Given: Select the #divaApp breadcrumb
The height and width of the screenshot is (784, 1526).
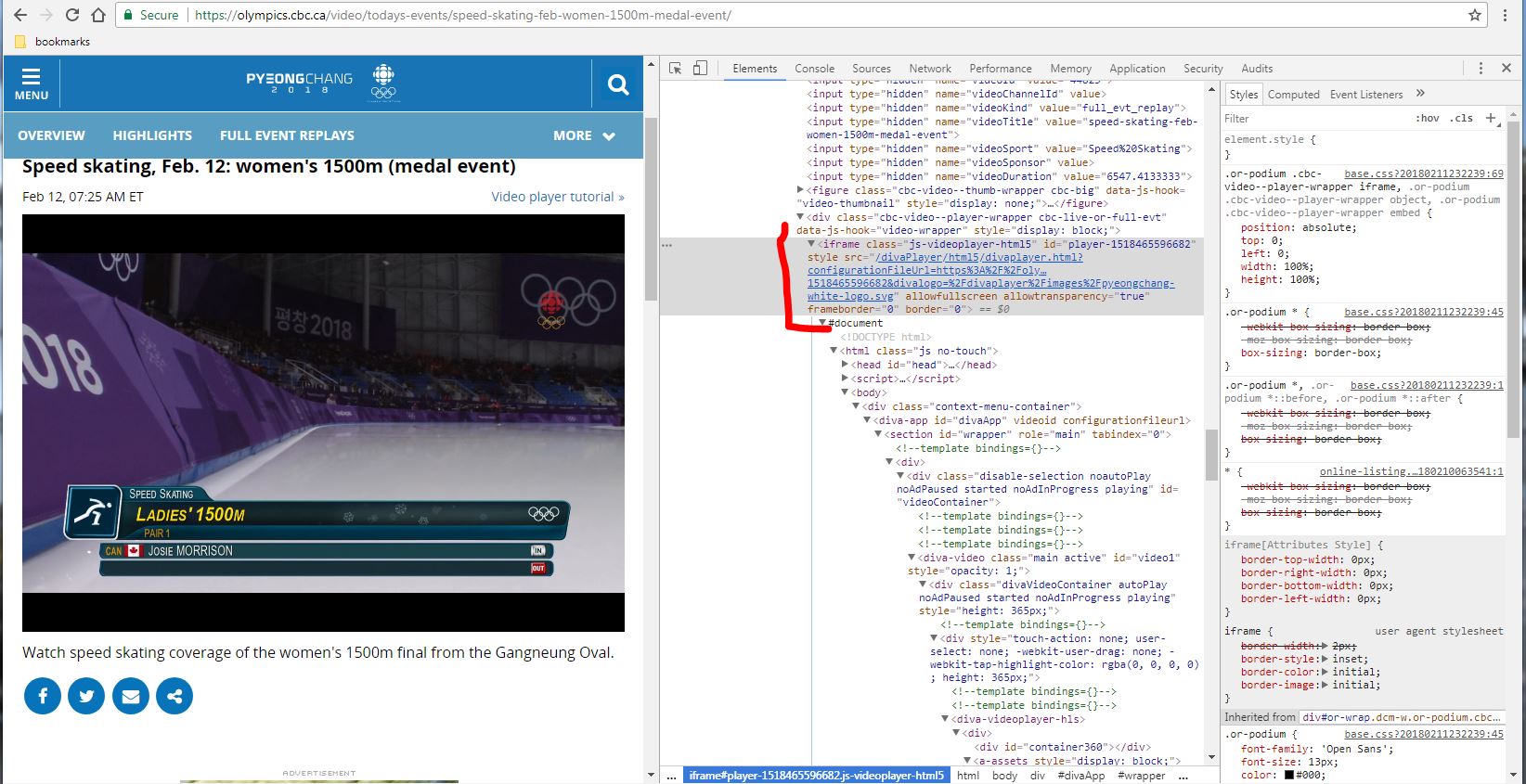Looking at the screenshot, I should (1080, 776).
